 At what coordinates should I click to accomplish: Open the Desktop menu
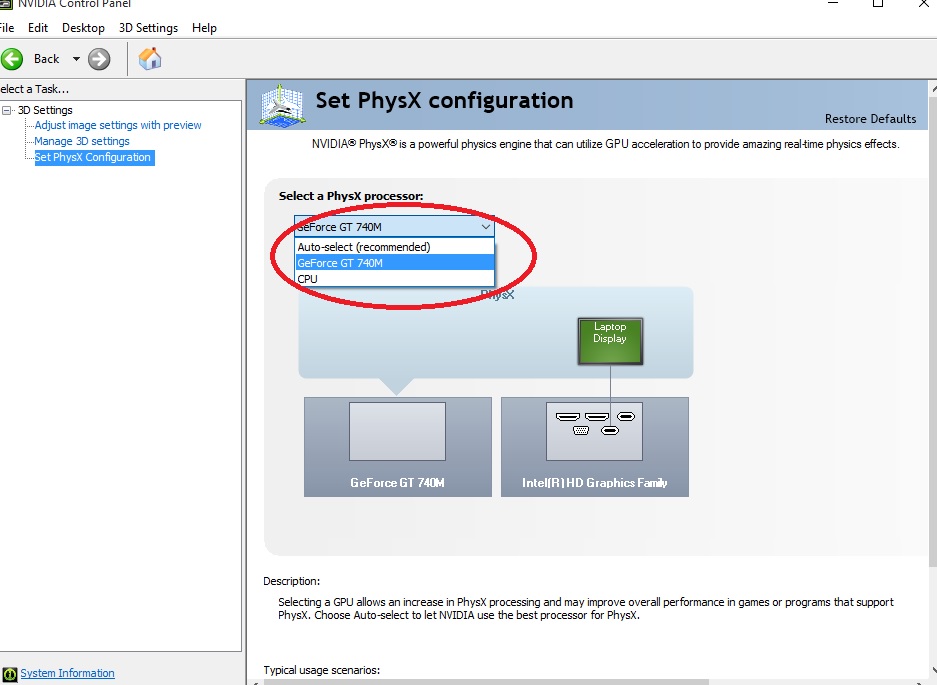[83, 28]
